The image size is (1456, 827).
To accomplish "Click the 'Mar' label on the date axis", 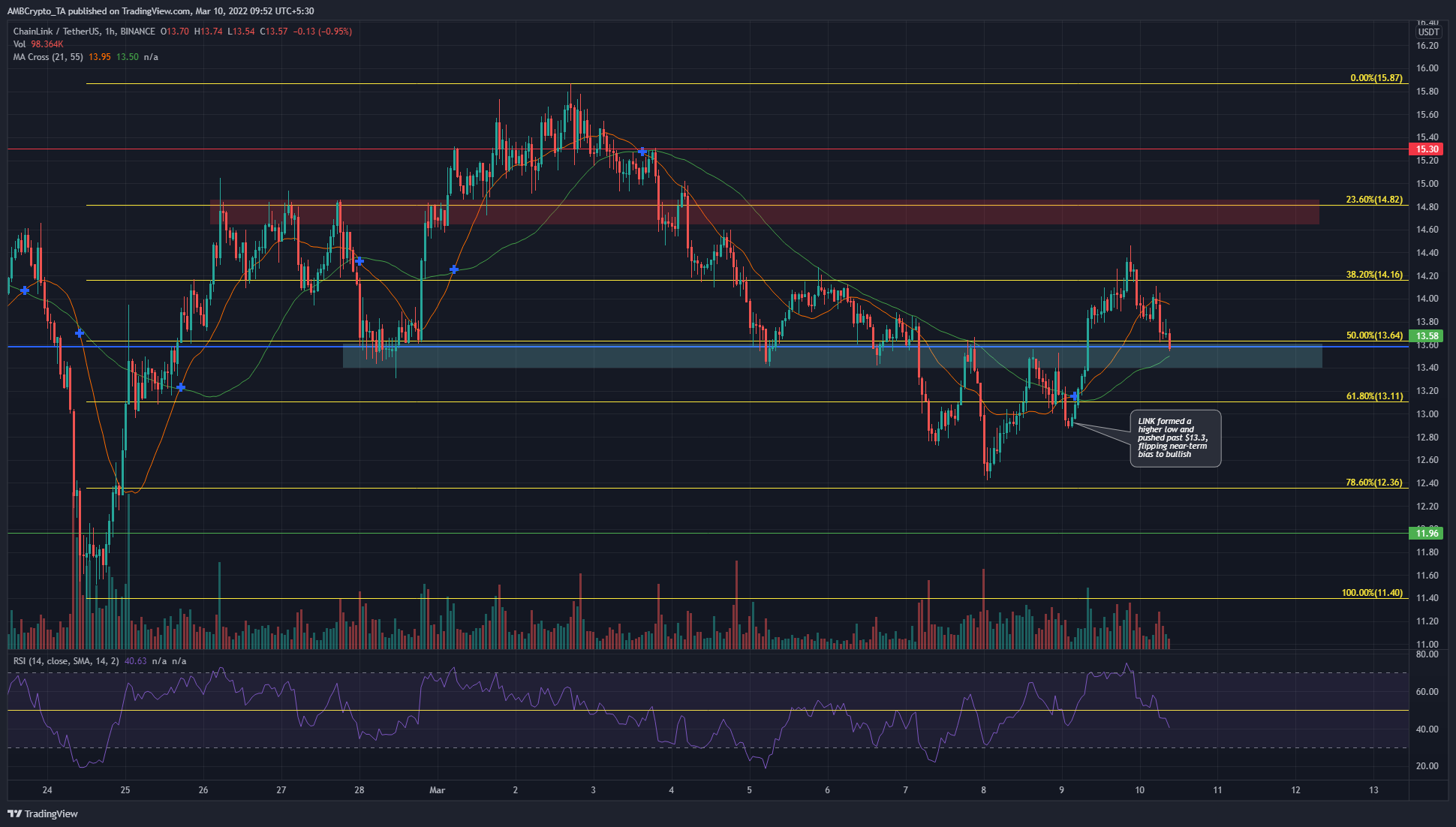I will click(x=438, y=790).
